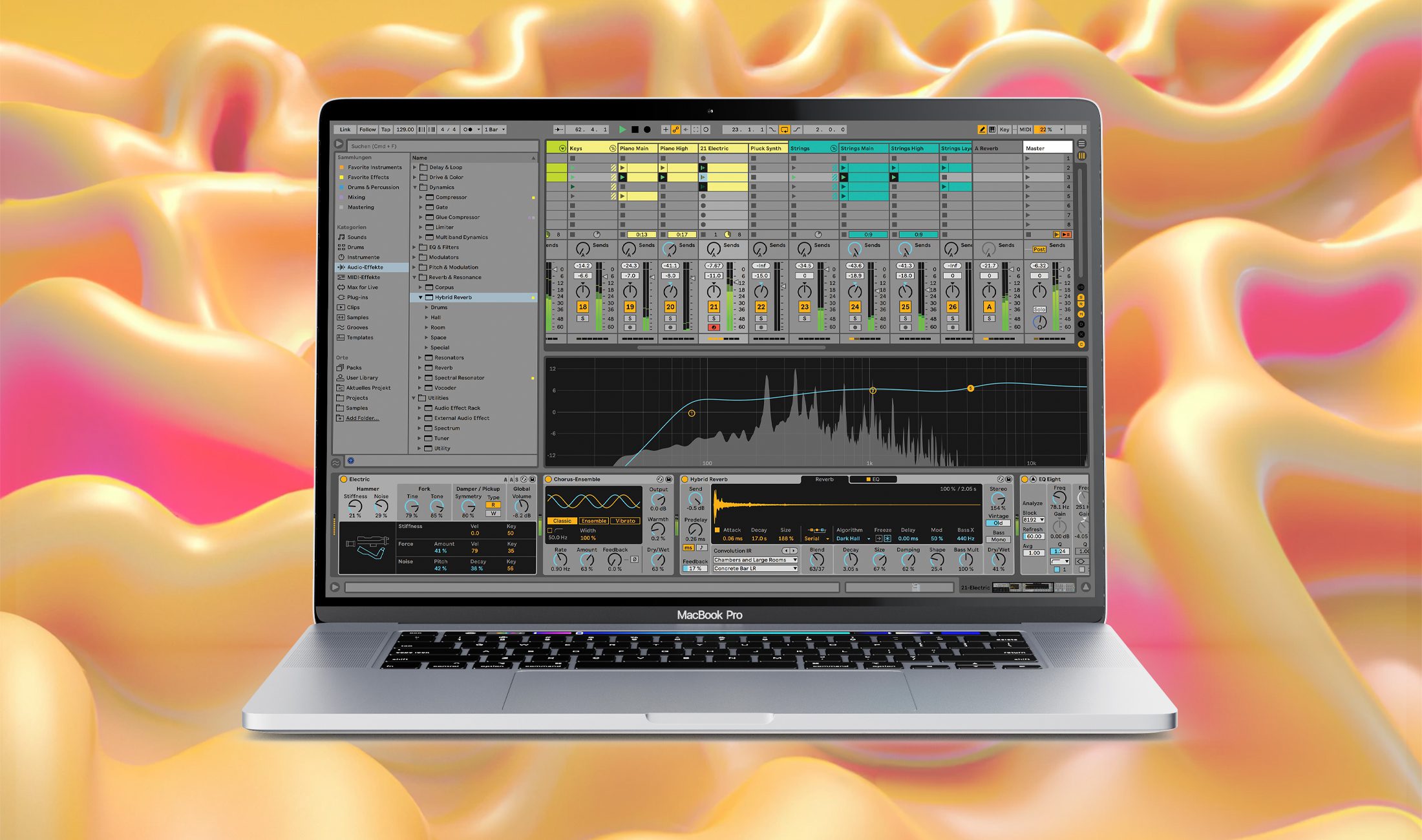This screenshot has width=1422, height=840.
Task: Collapse the Dynamics folder in the browser
Action: coord(416,187)
